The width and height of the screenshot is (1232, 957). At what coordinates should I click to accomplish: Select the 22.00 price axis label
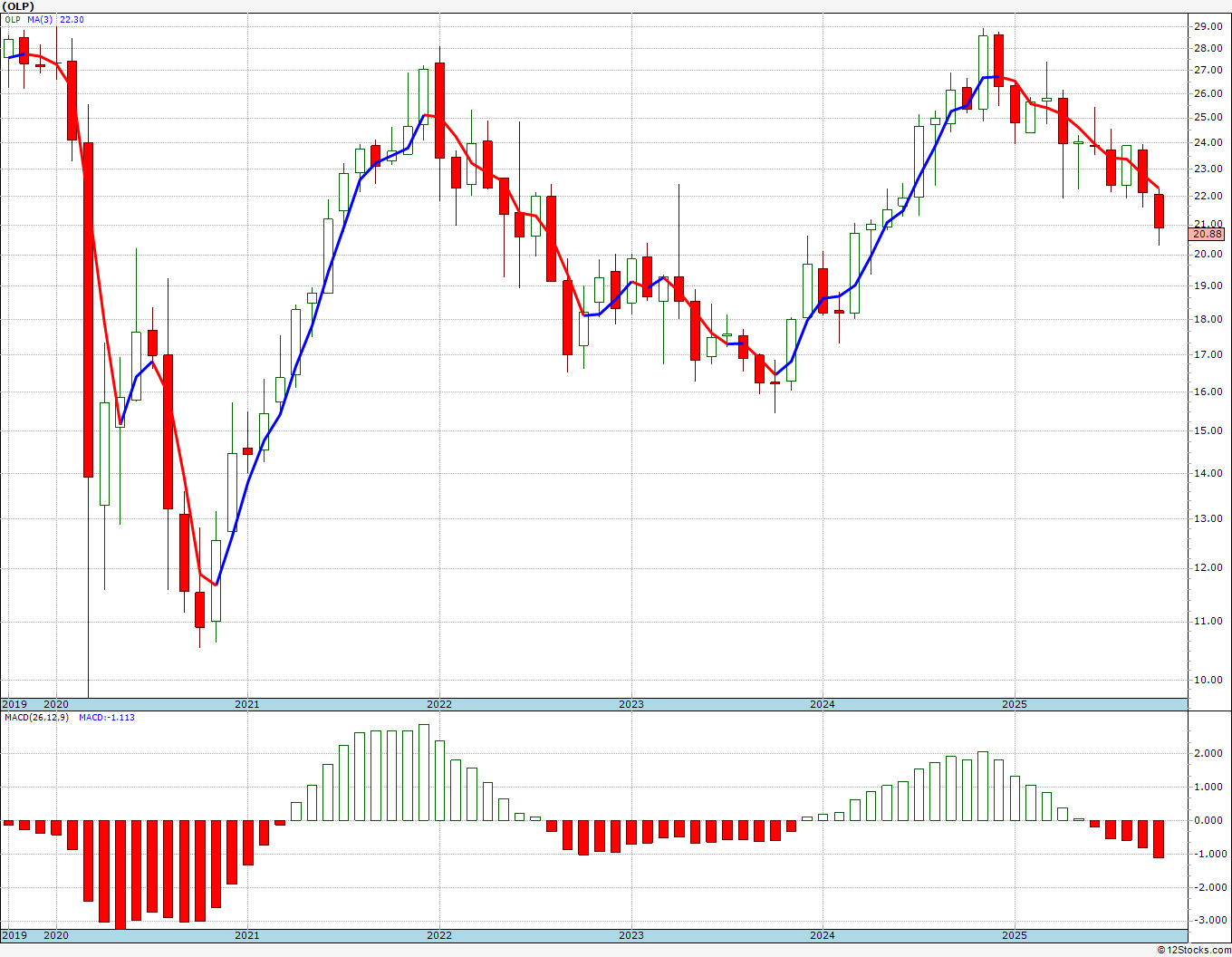click(1208, 196)
